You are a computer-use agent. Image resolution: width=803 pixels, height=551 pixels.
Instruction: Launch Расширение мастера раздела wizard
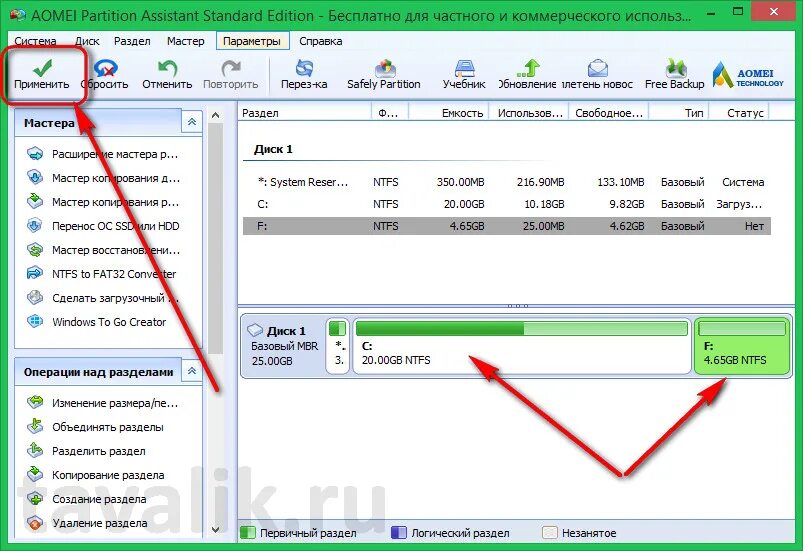coord(102,154)
